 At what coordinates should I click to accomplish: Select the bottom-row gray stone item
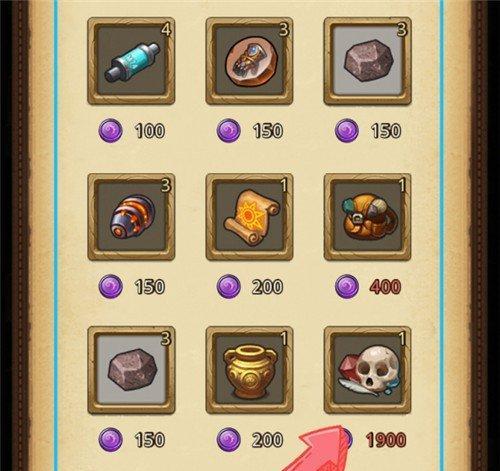pyautogui.click(x=131, y=370)
